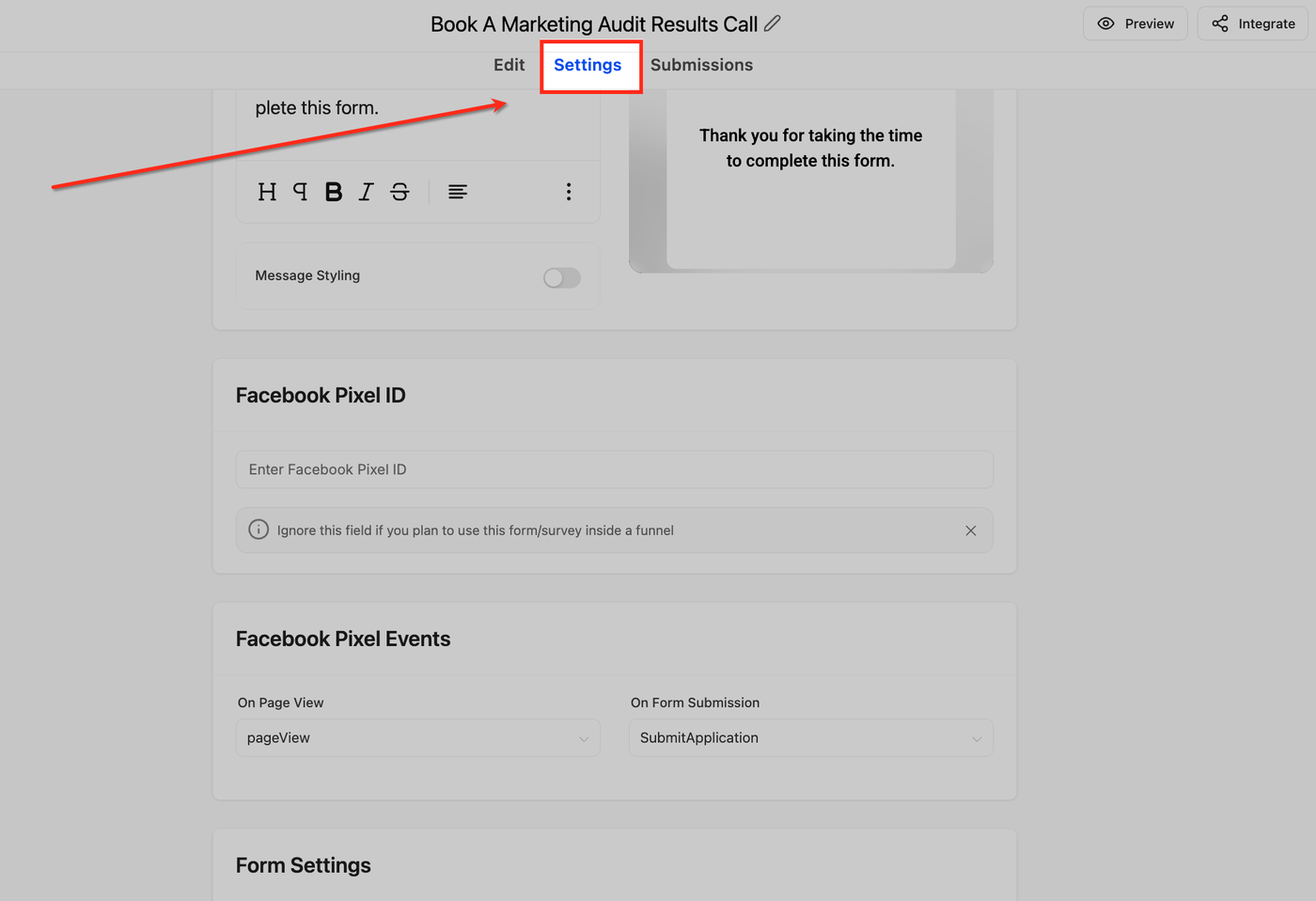Click the Preview button

(x=1136, y=24)
